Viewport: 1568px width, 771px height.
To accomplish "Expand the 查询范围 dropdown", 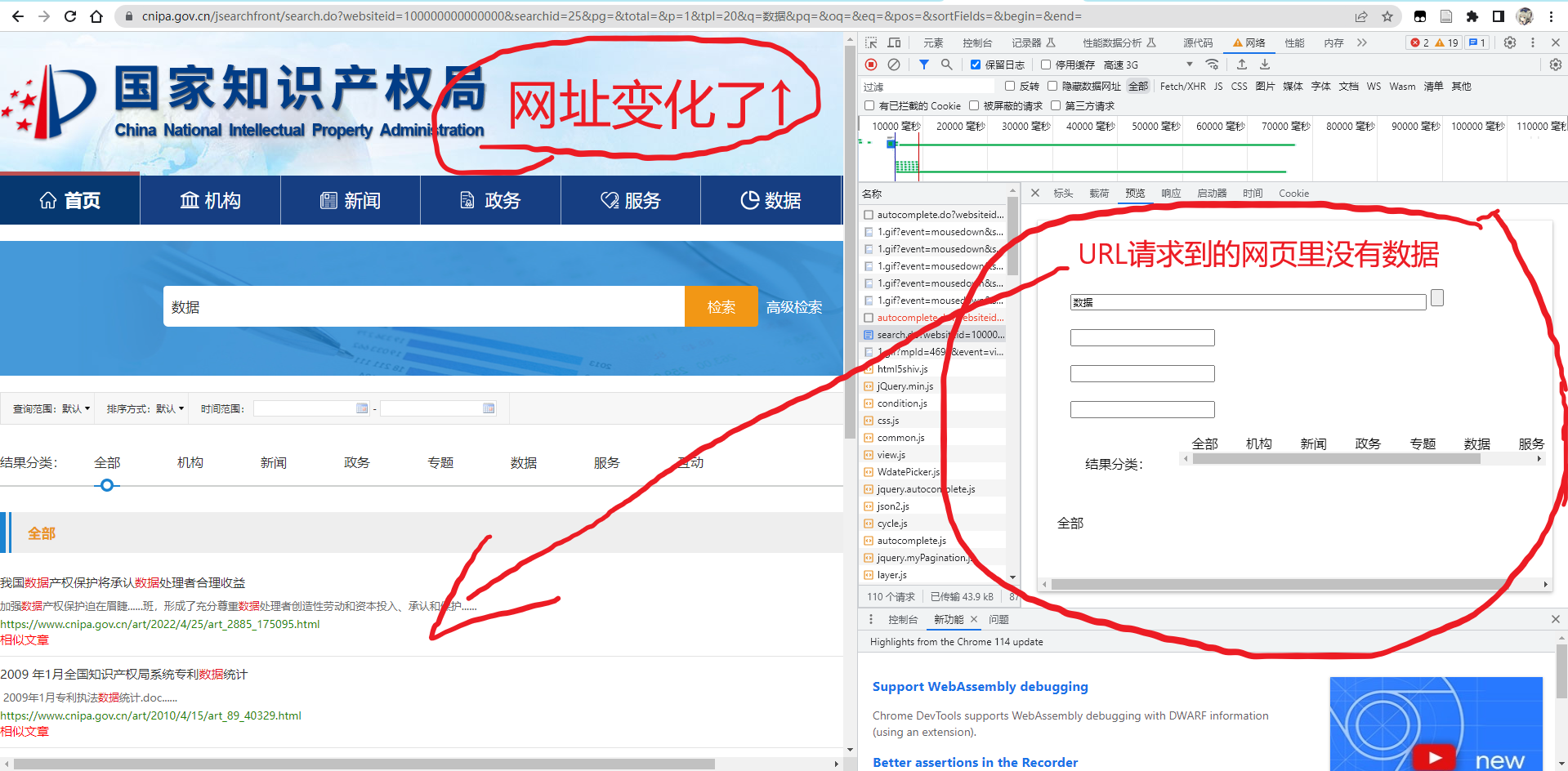I will click(x=51, y=408).
